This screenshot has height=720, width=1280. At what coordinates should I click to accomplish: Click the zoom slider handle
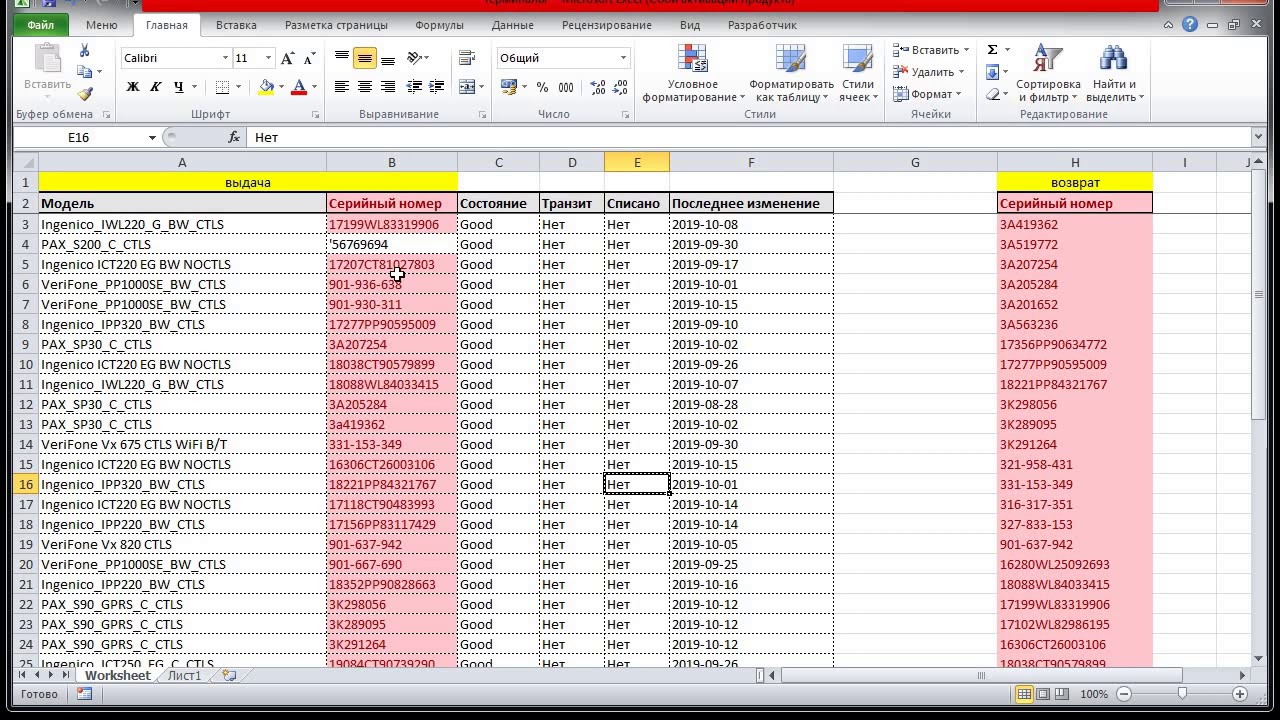coord(1182,694)
